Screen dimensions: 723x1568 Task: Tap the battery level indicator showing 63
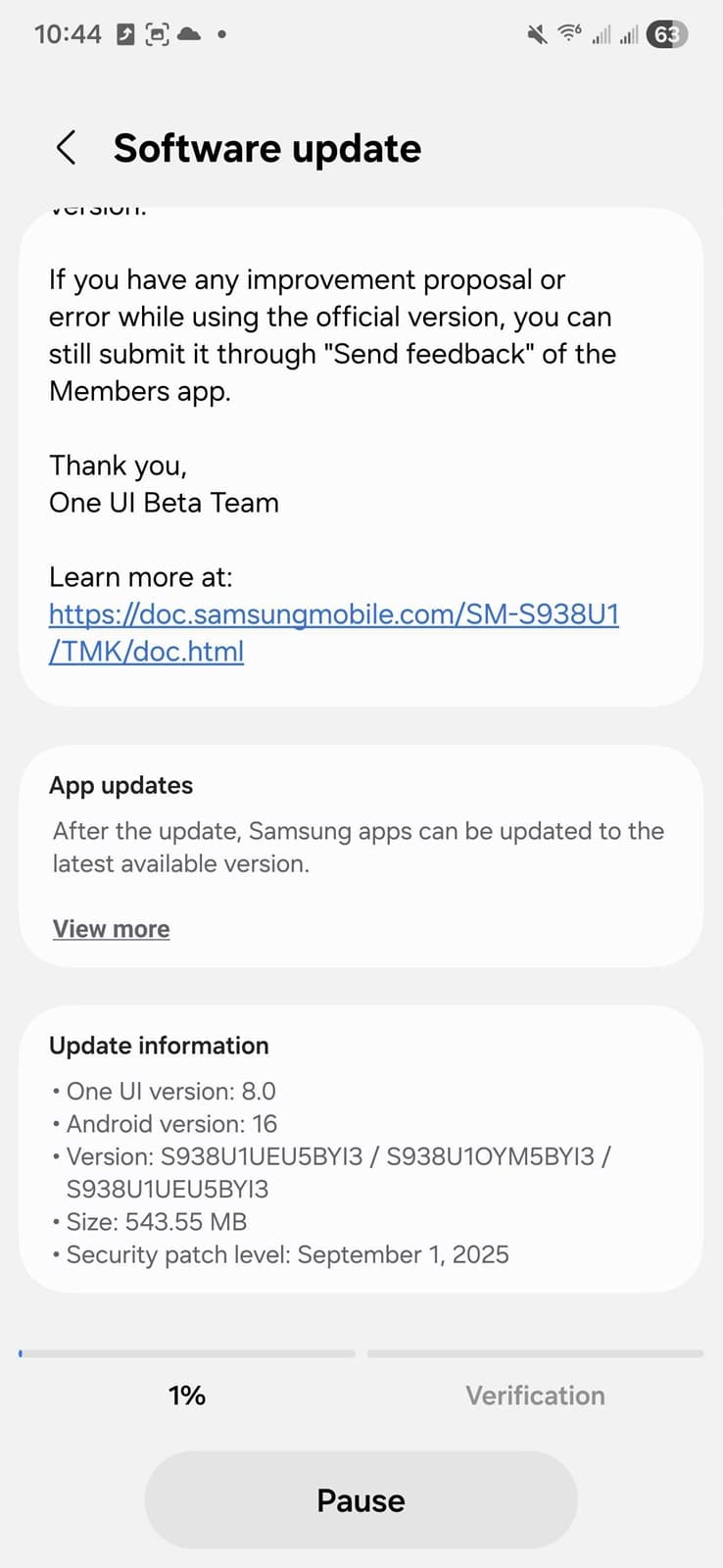tap(666, 34)
